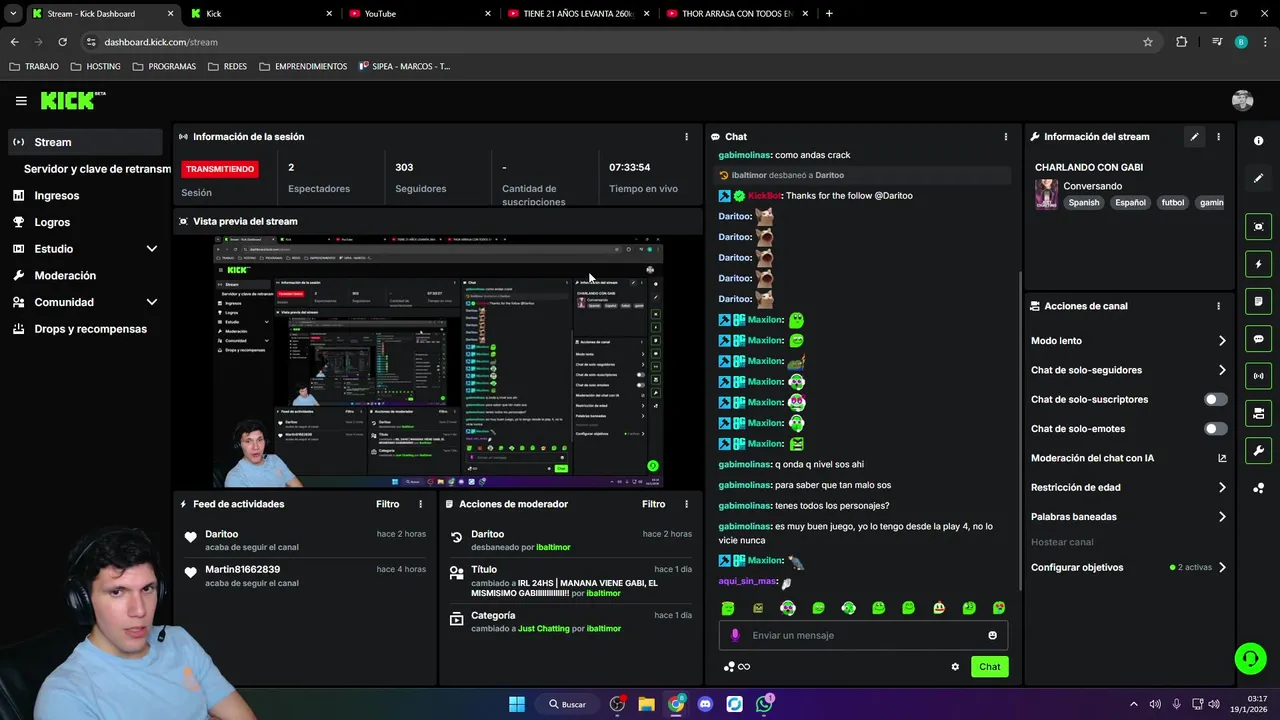Switch to the Kick browser tab
The image size is (1280, 720).
coord(260,14)
